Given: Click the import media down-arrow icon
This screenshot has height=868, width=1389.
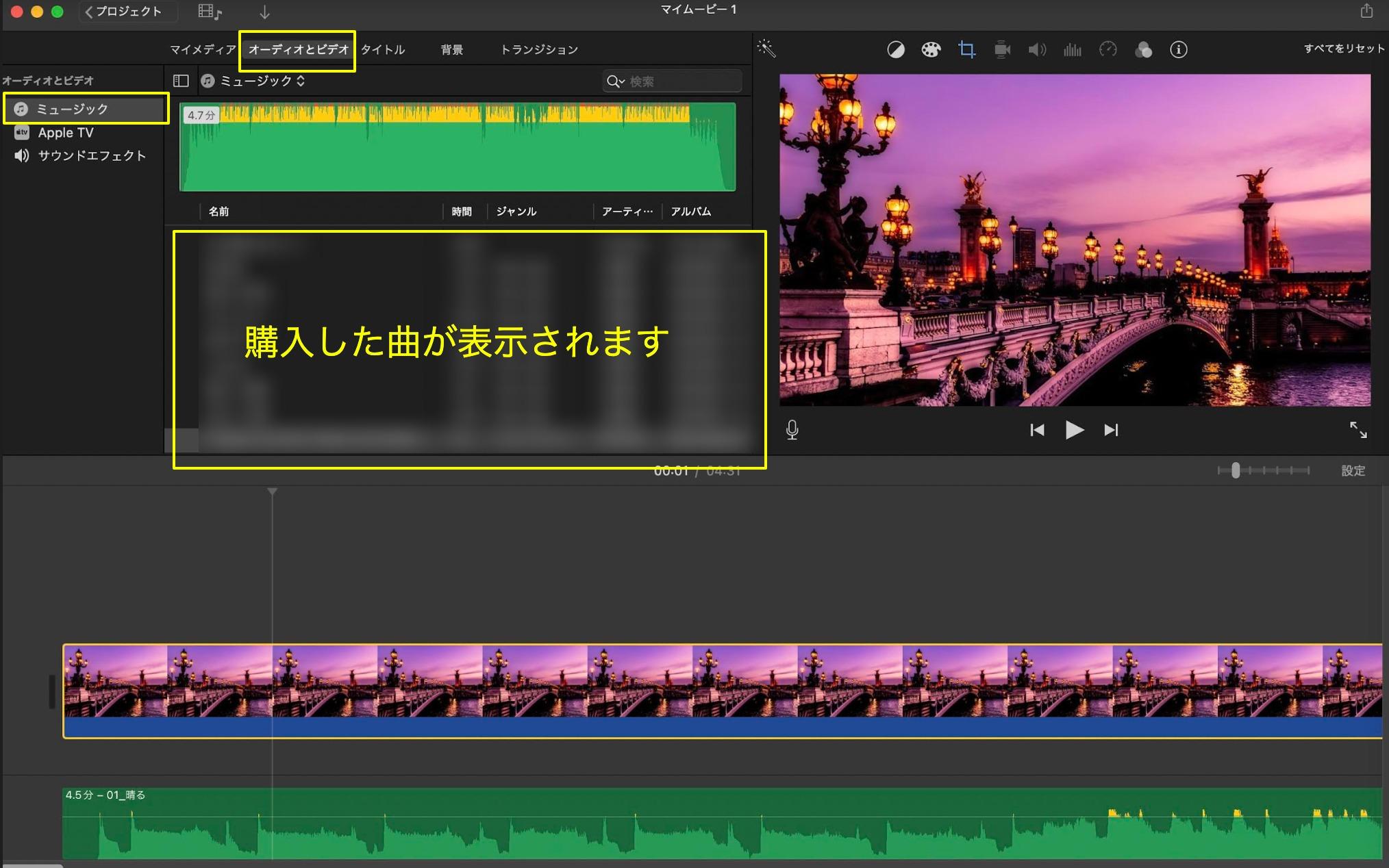Looking at the screenshot, I should tap(264, 12).
